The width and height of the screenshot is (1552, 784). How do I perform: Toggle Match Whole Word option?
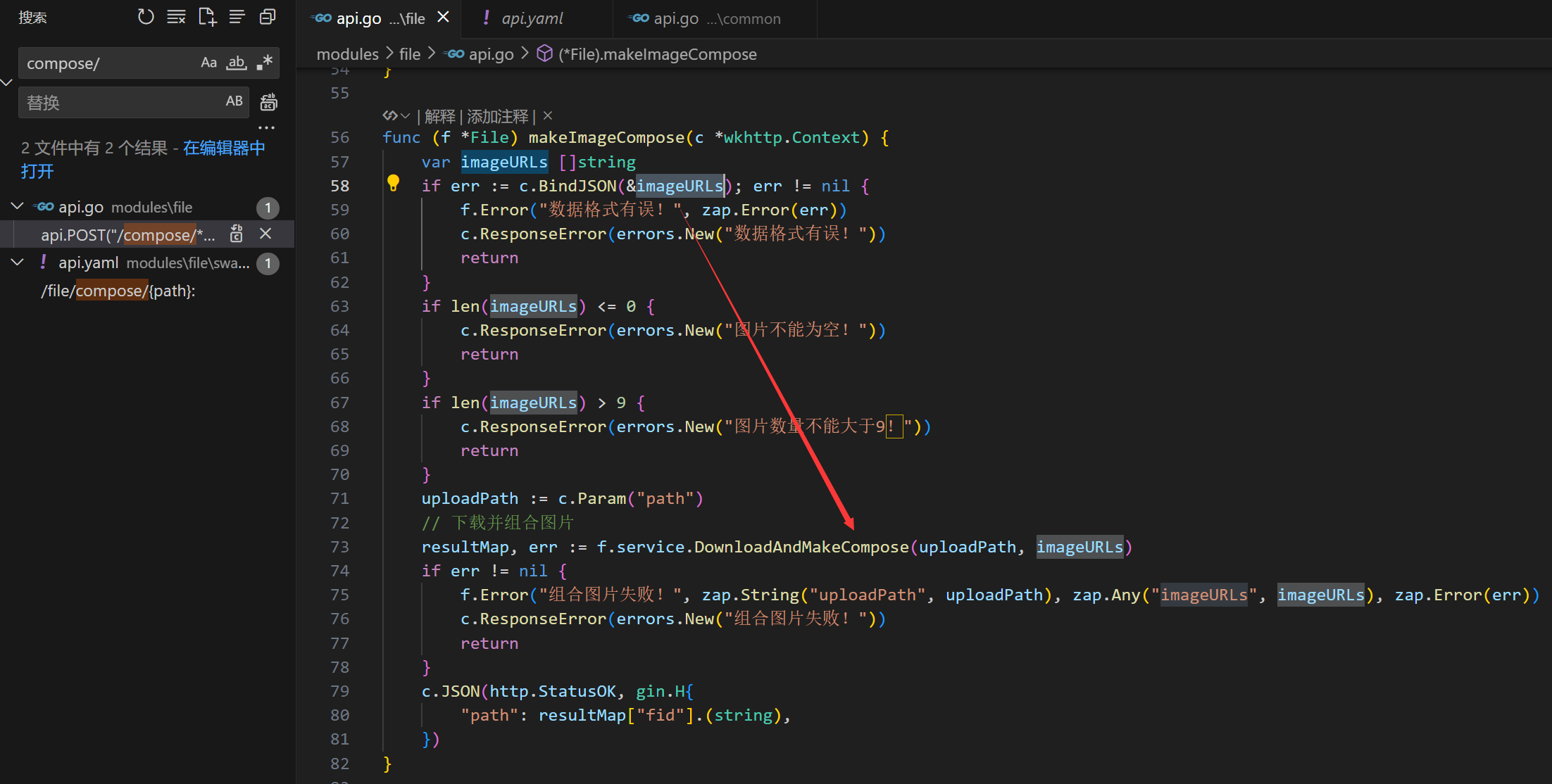point(237,63)
